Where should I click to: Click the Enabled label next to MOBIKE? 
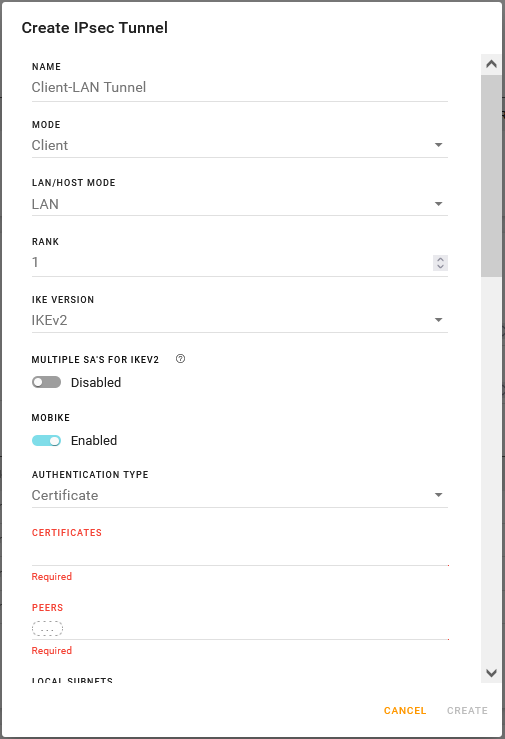tap(94, 441)
